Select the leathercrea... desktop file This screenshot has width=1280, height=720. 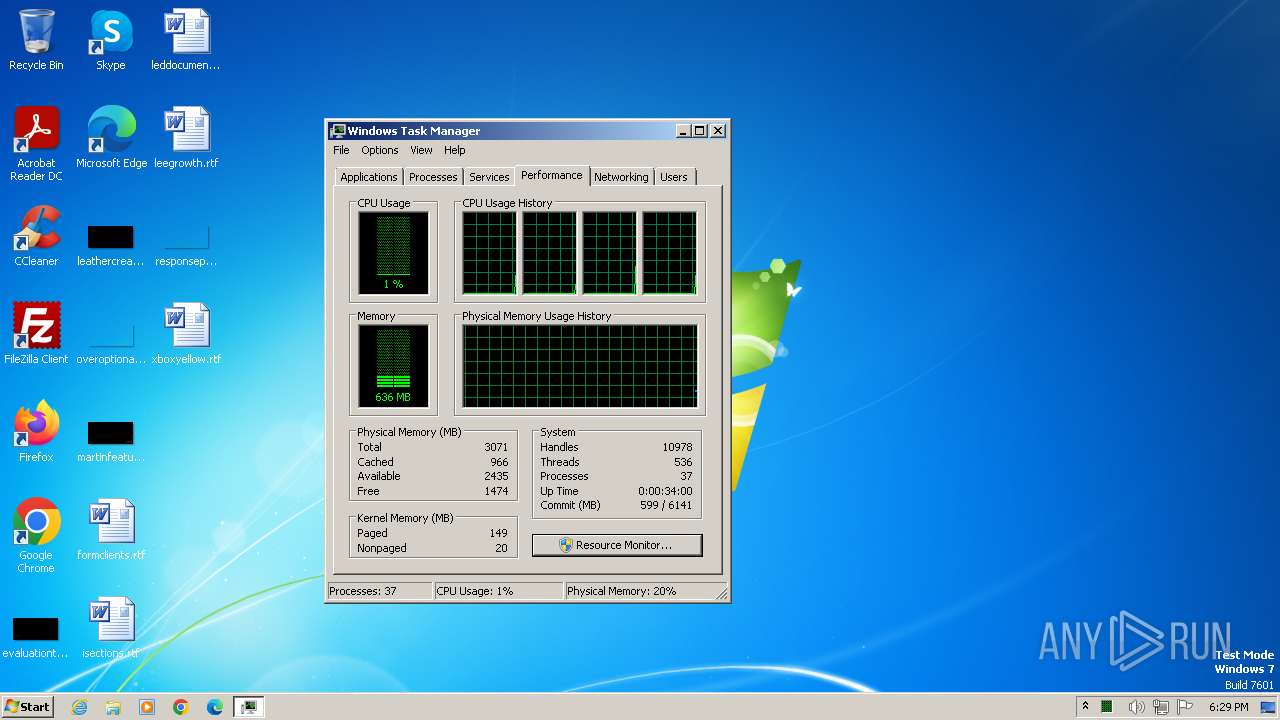[111, 244]
